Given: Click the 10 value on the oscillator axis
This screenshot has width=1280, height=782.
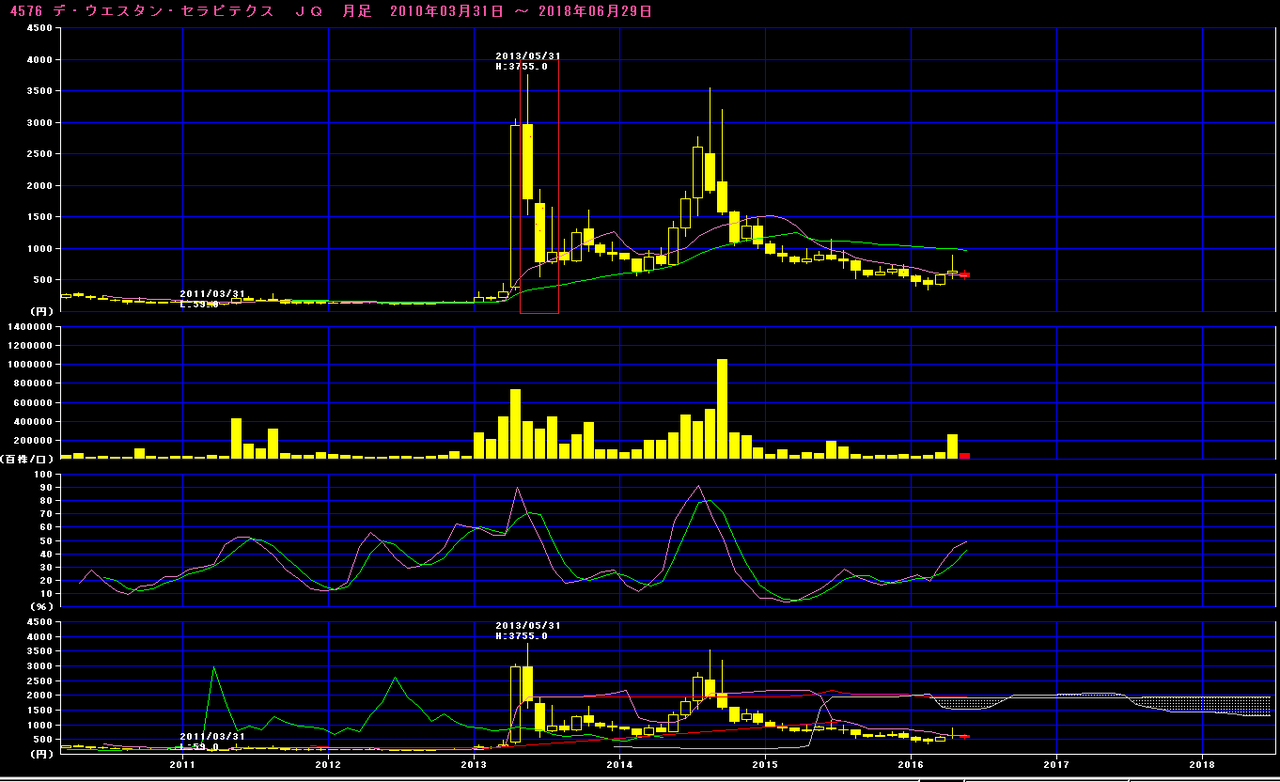Looking at the screenshot, I should (47, 593).
